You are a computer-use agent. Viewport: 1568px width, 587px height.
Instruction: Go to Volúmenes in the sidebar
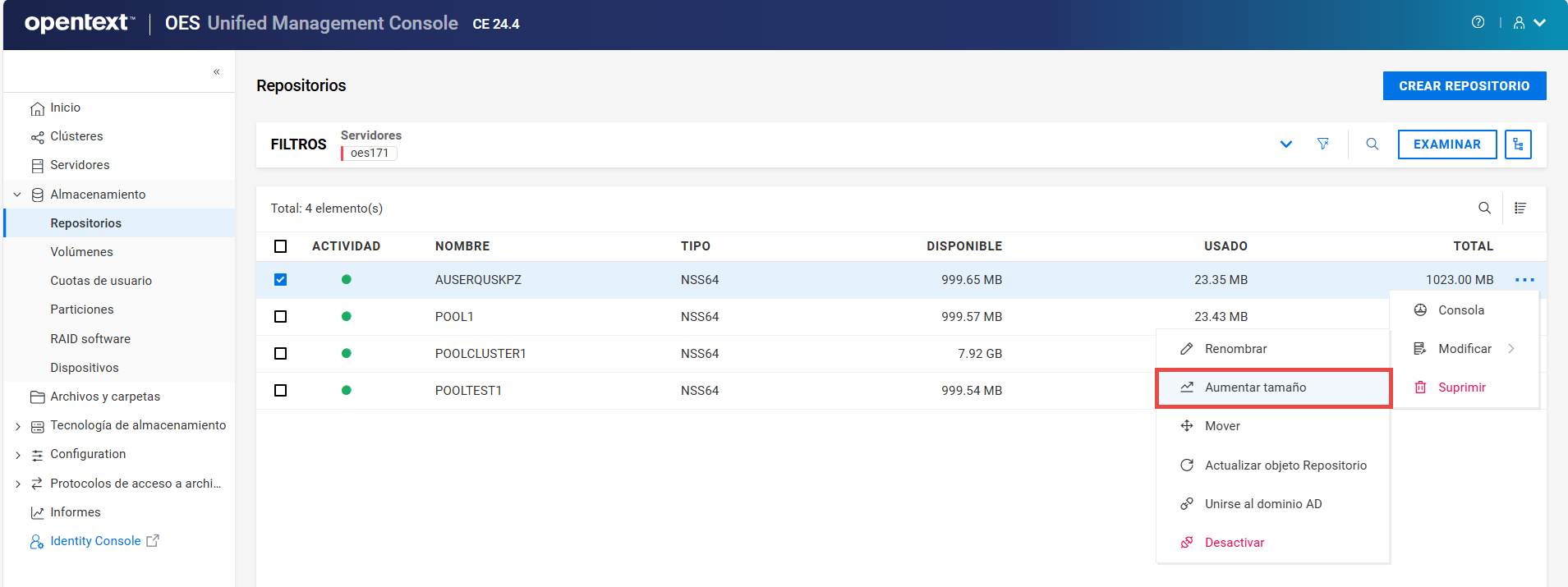[81, 252]
